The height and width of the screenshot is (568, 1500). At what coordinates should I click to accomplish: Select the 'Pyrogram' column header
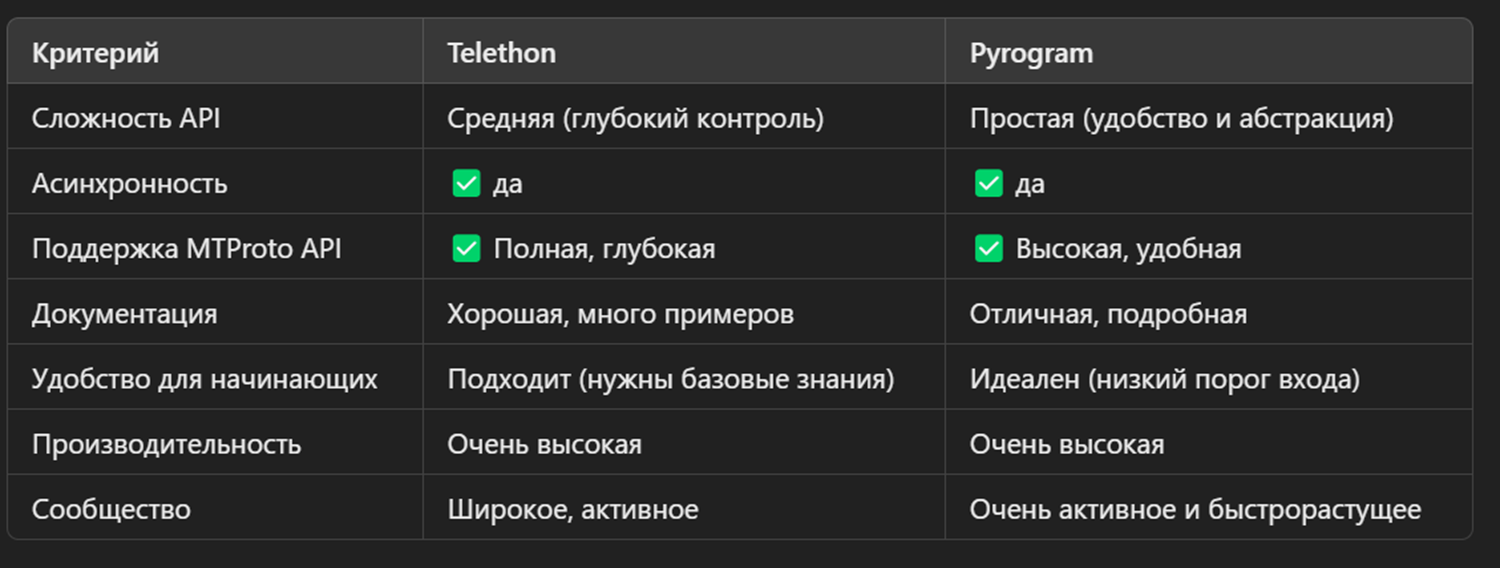[x=1031, y=53]
